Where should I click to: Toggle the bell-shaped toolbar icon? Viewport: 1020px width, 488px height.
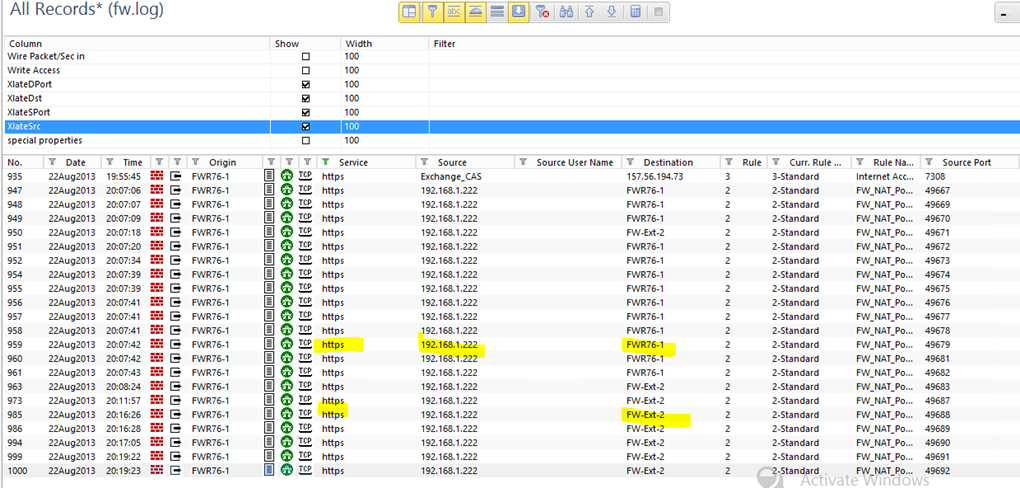[x=475, y=12]
